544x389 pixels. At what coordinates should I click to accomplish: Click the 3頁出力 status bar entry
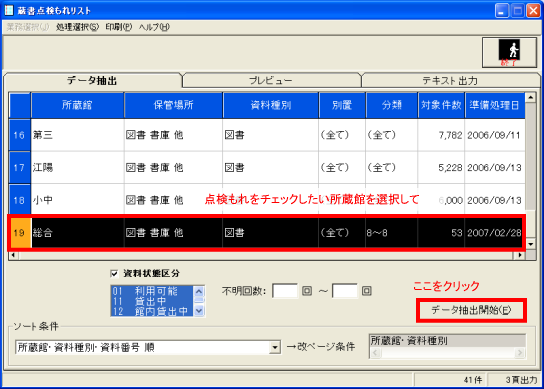pyautogui.click(x=513, y=380)
